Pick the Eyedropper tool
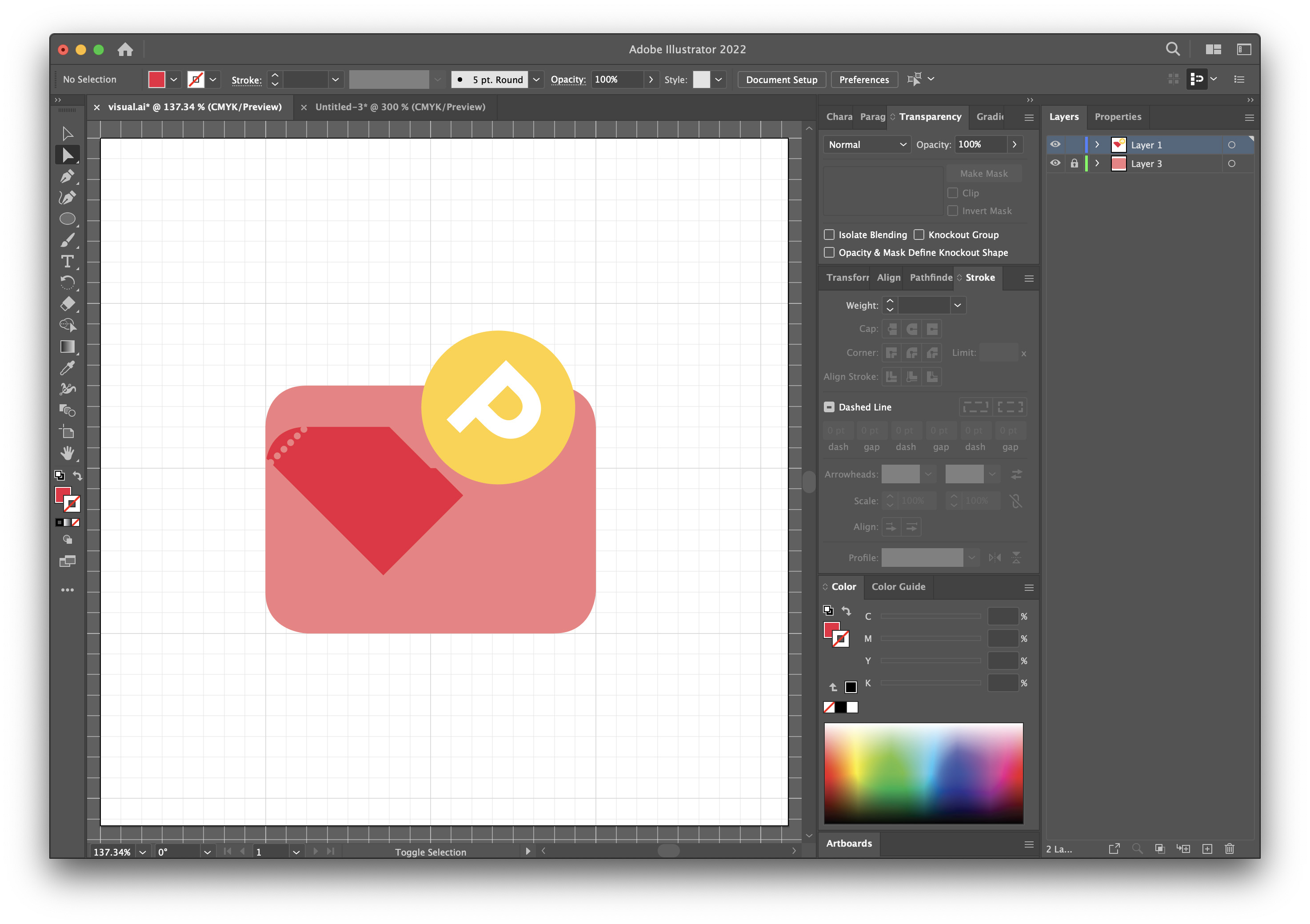Screen dimensions: 1310x924 tap(68, 368)
